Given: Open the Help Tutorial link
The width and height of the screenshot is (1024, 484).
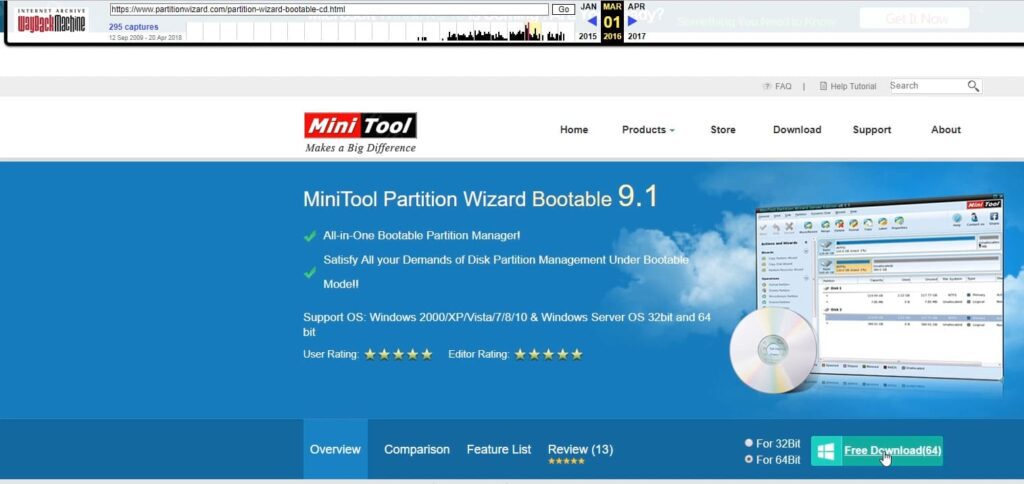Looking at the screenshot, I should [854, 86].
